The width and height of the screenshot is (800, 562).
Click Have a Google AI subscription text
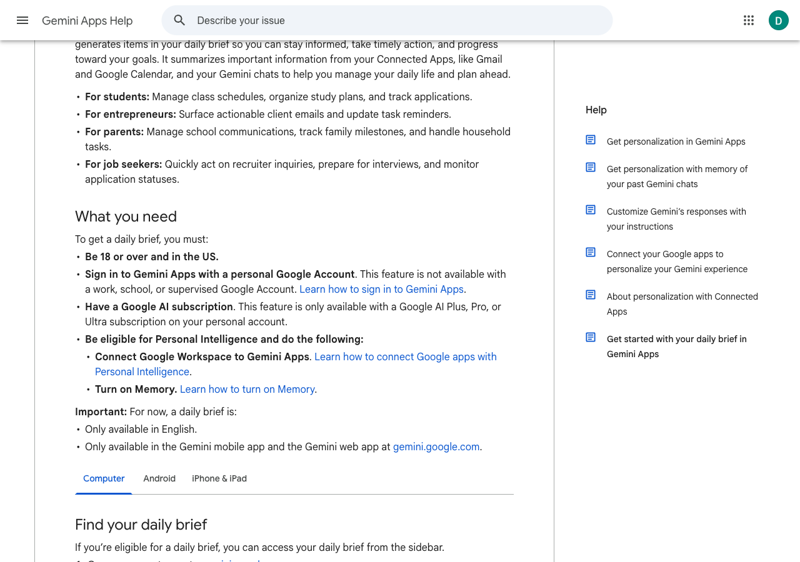point(159,306)
